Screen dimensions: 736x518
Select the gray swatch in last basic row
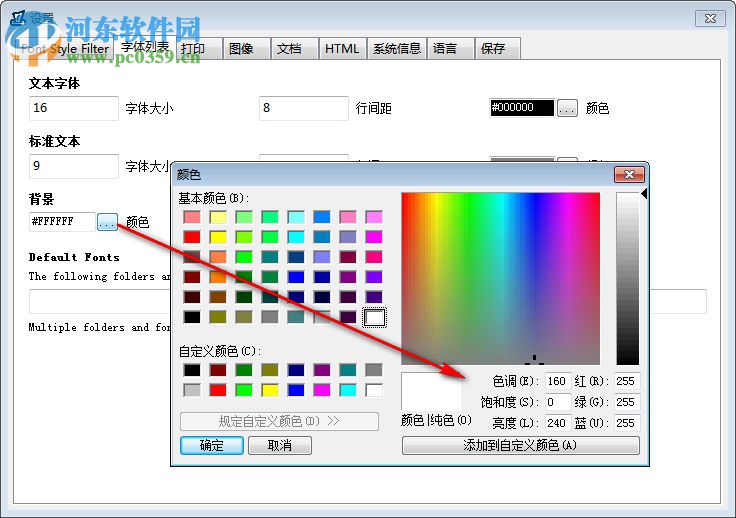(270, 317)
